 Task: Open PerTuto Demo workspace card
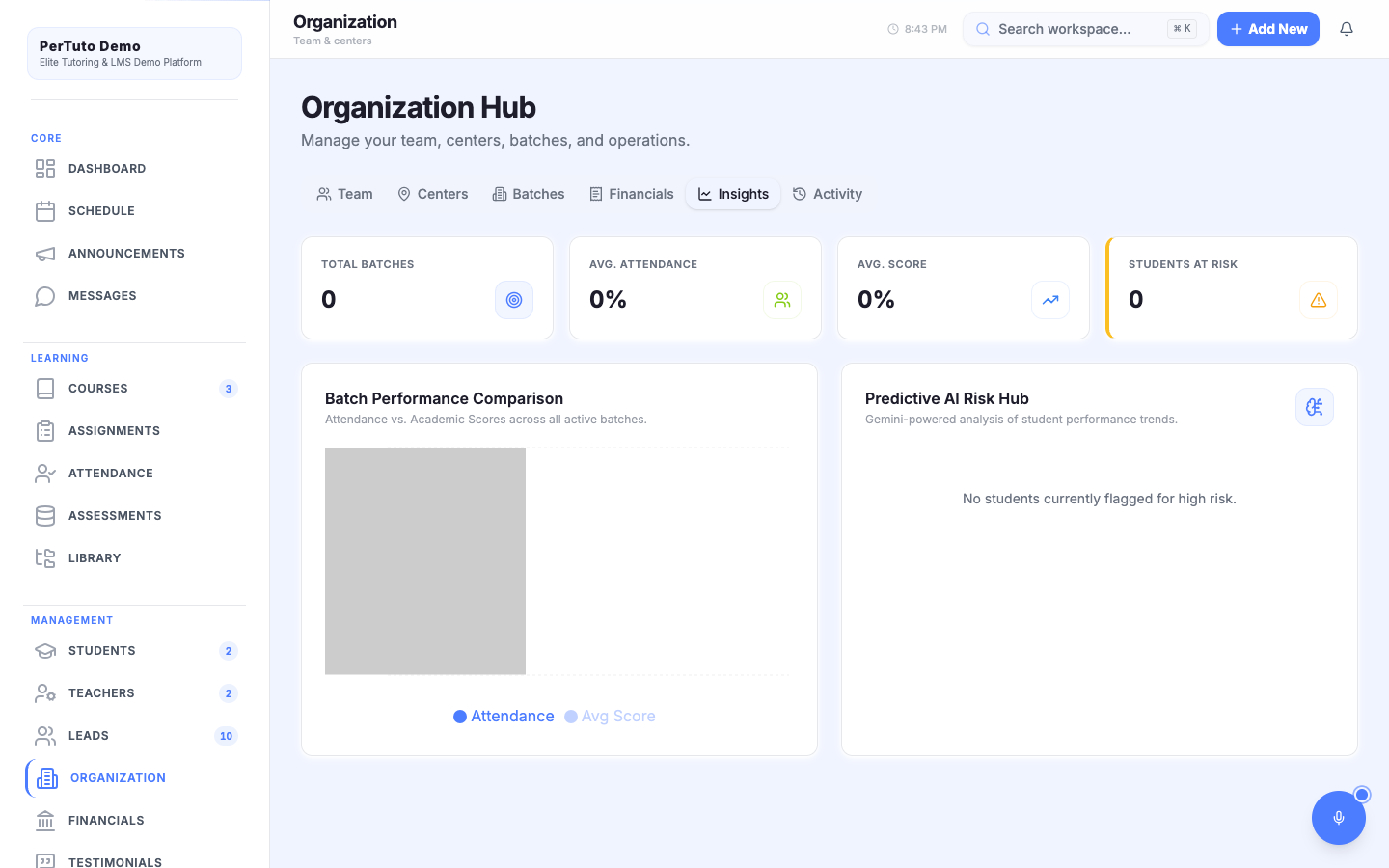click(134, 53)
